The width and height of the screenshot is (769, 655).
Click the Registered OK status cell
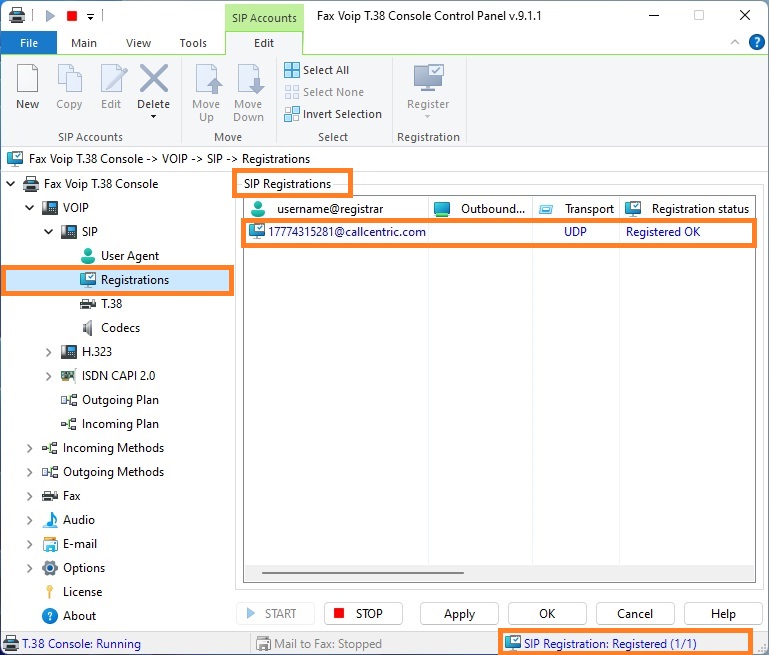click(663, 232)
